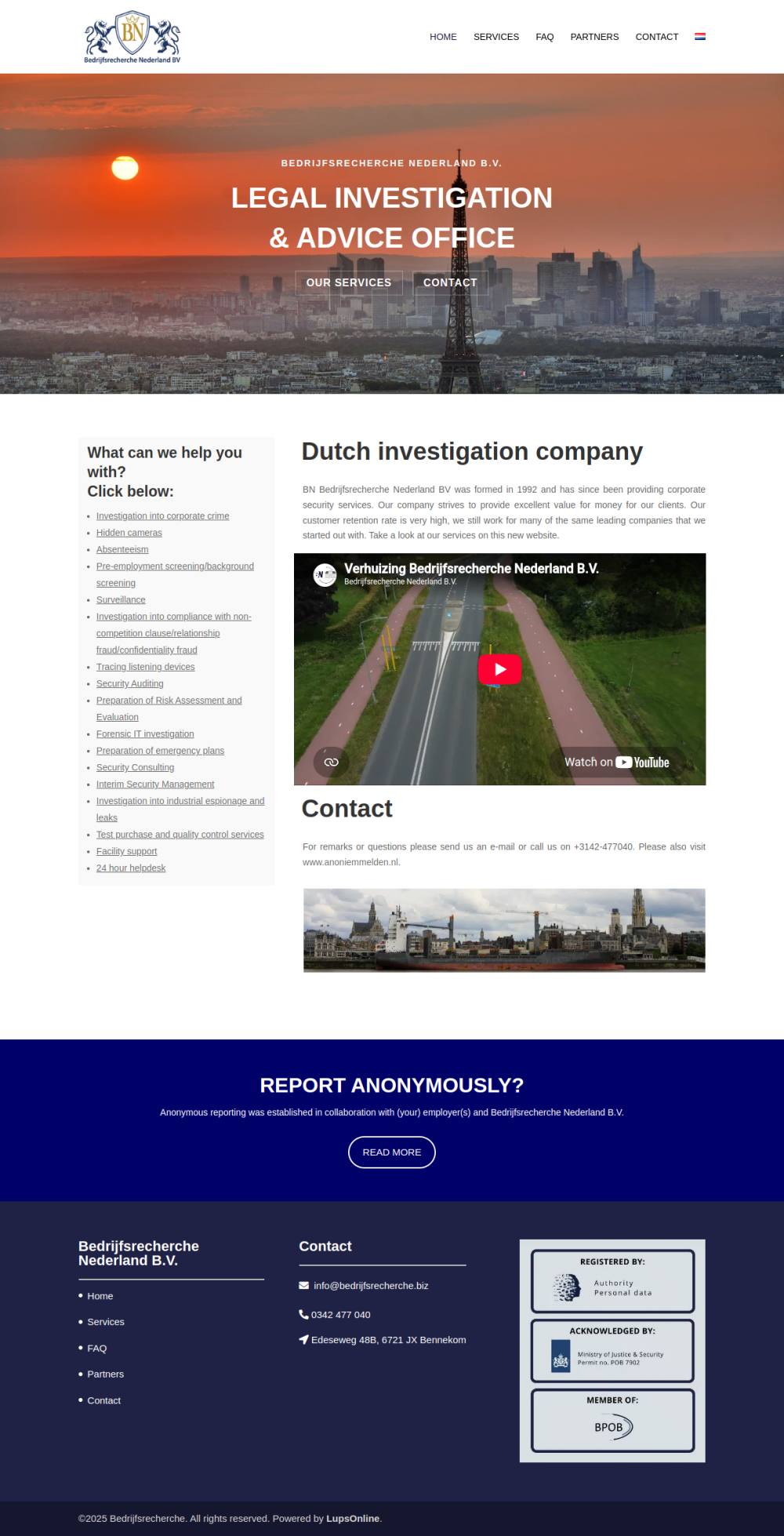Viewport: 784px width, 1536px height.
Task: Click Dutch investigation company heading
Action: coord(472,451)
